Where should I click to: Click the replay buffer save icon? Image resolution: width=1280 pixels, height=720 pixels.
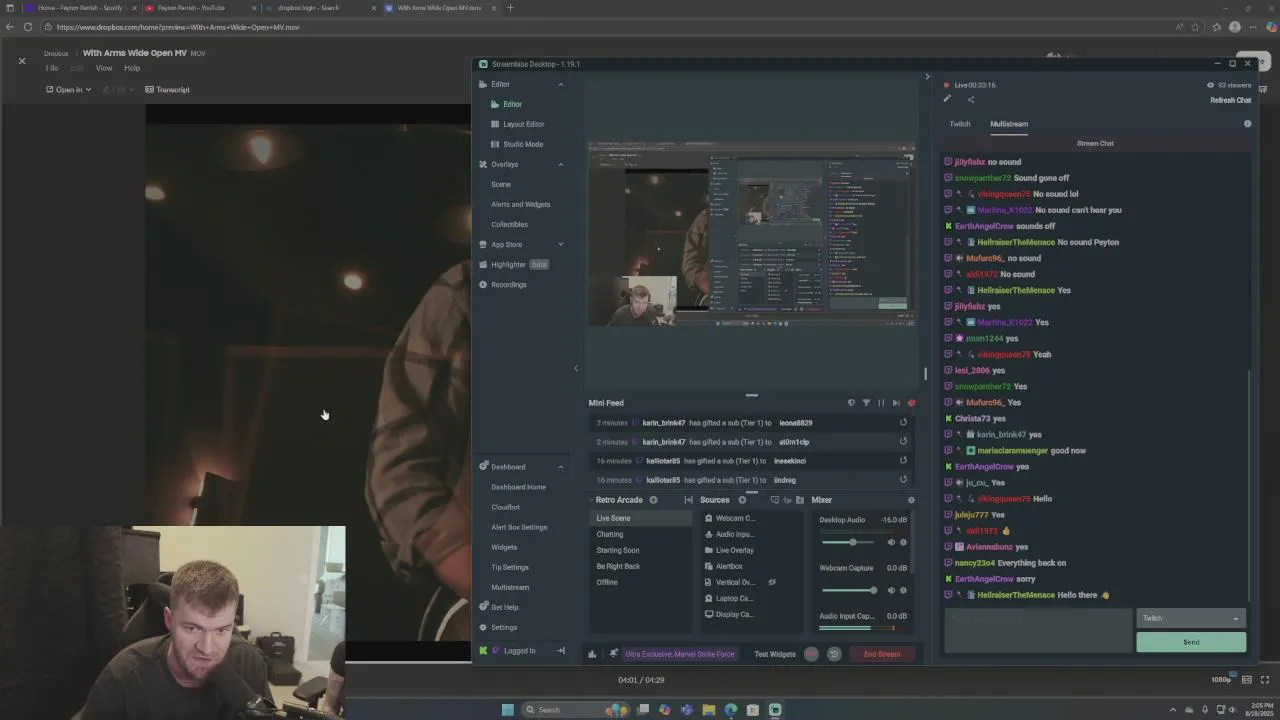(834, 654)
